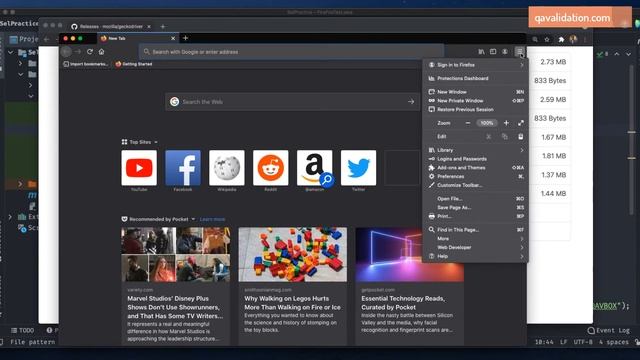Open the Firefox hamburger menu button
Viewport: 640px width, 360px height.
click(x=519, y=51)
